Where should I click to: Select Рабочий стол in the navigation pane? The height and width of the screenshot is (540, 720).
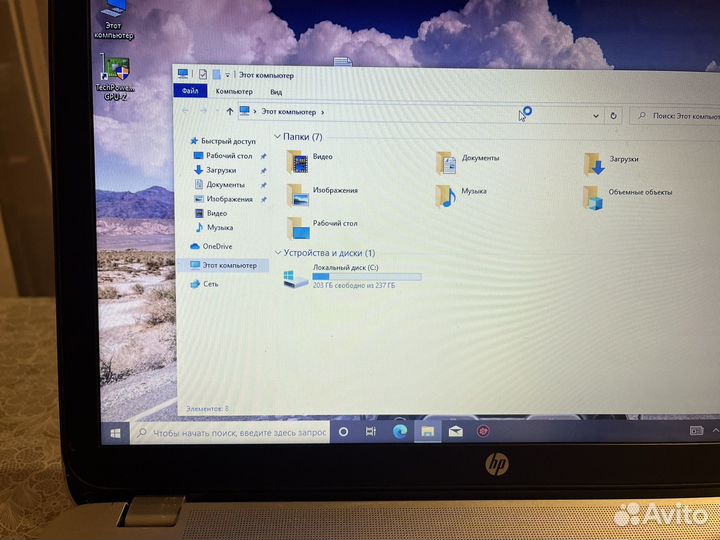point(223,156)
